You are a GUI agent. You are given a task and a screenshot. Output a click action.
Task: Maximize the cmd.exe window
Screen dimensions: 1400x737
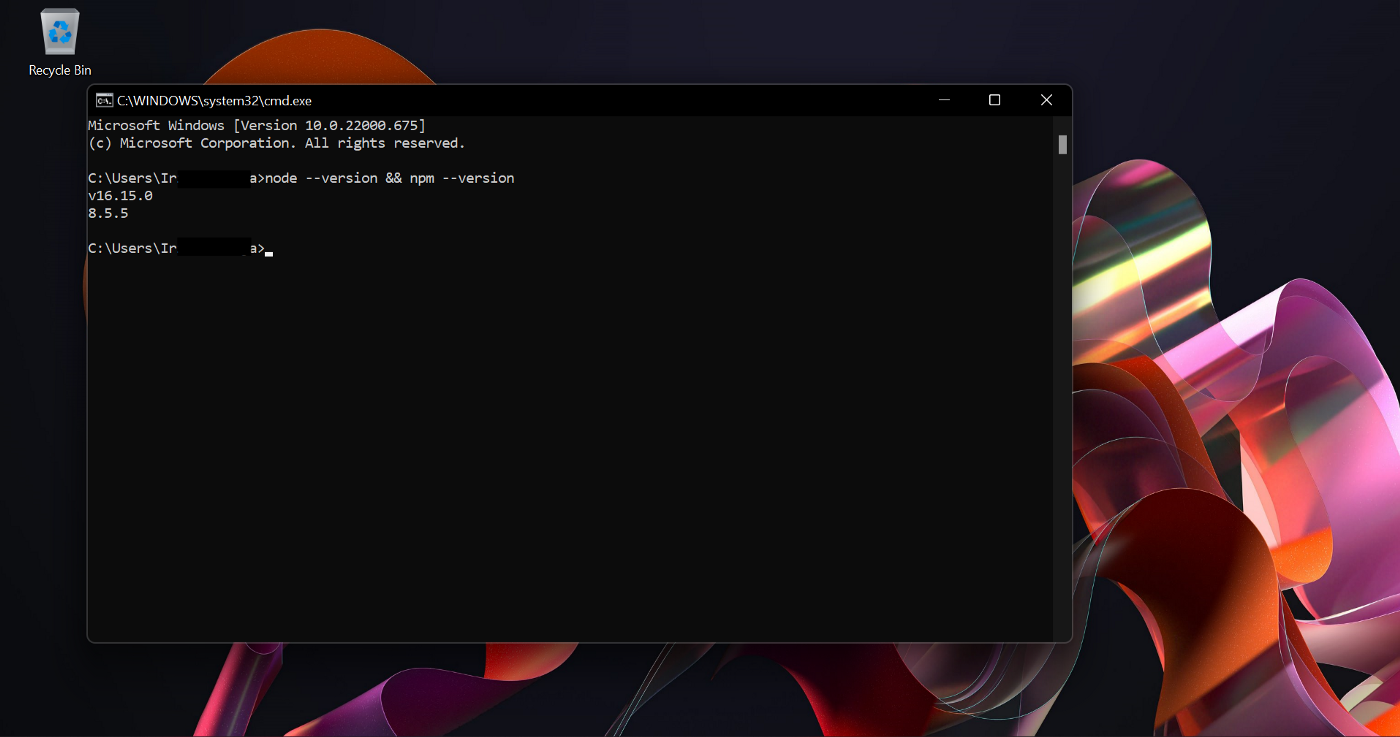click(994, 100)
